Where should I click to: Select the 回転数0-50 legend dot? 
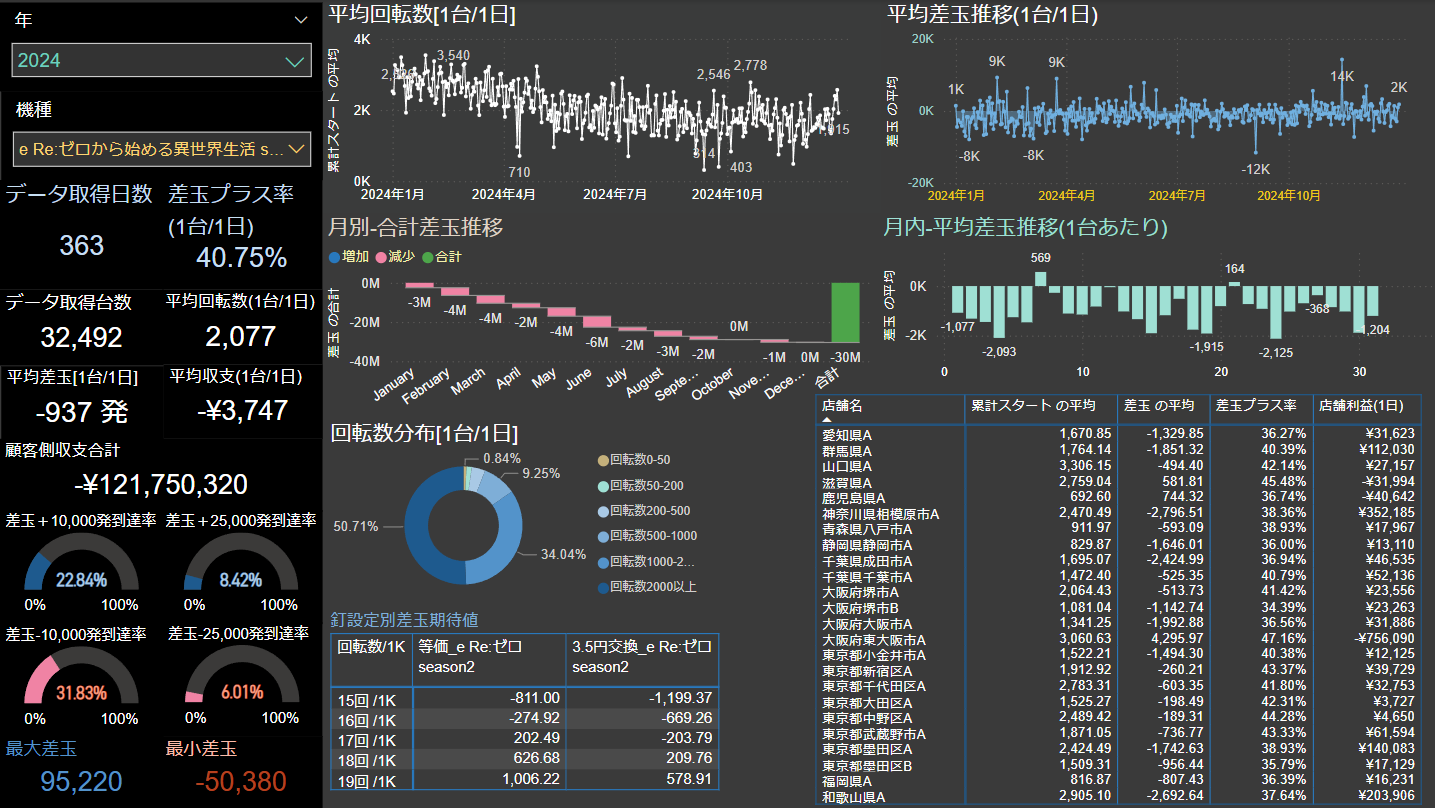[602, 460]
